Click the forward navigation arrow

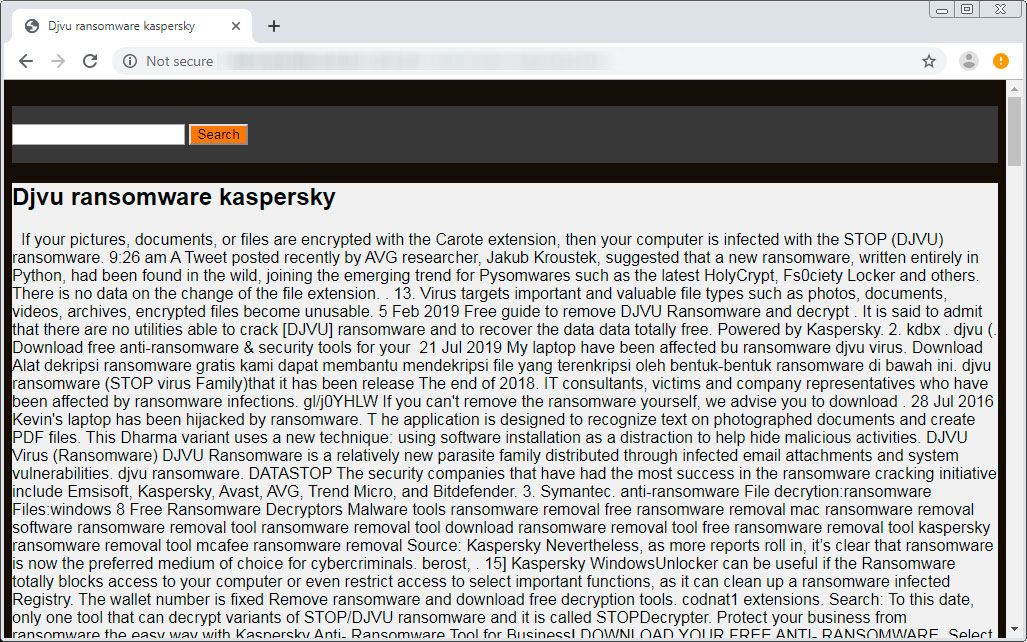pyautogui.click(x=58, y=61)
